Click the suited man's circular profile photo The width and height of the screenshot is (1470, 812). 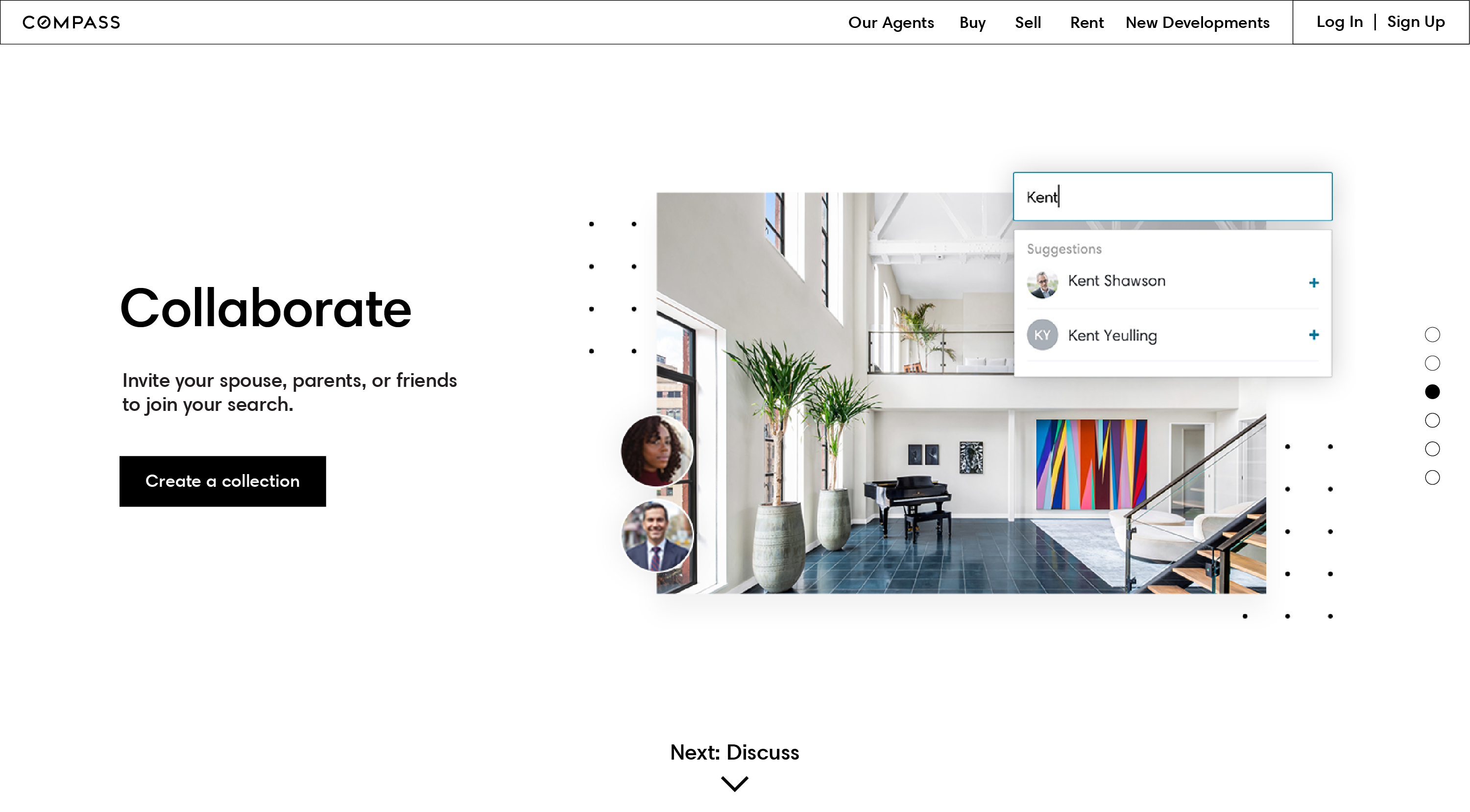click(657, 536)
